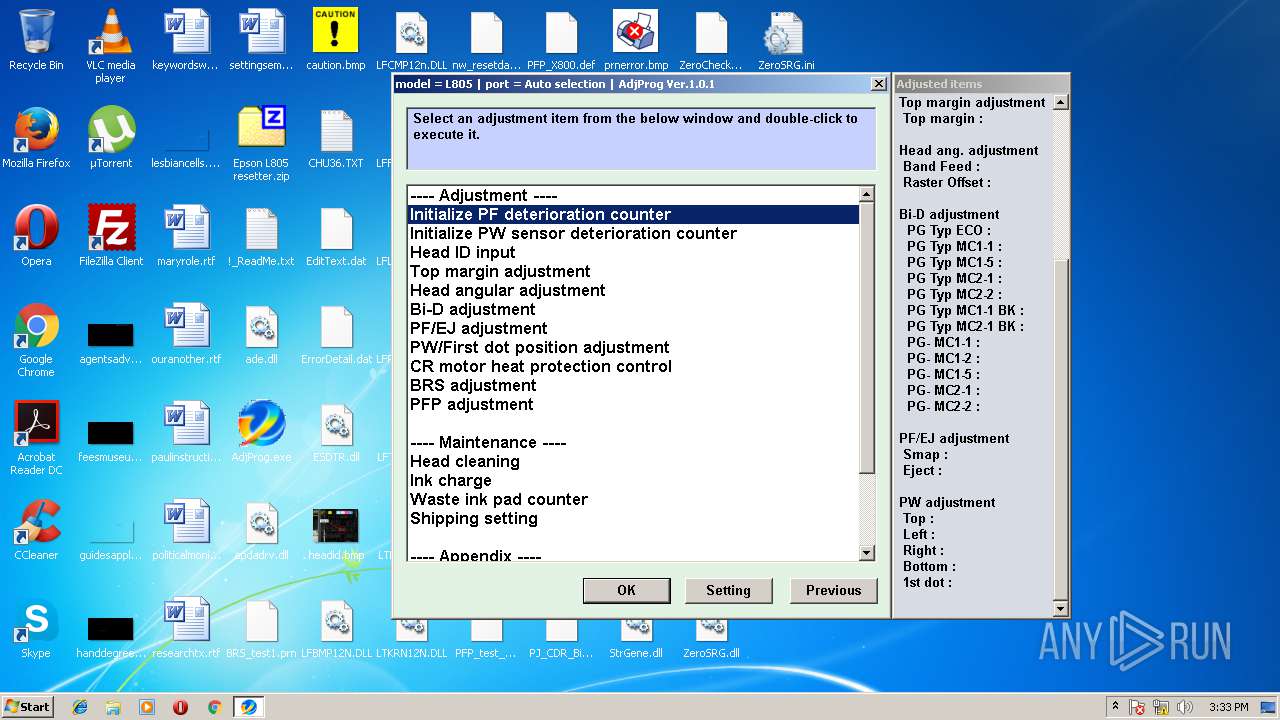Click the AdjProg taskbar button

click(248, 707)
